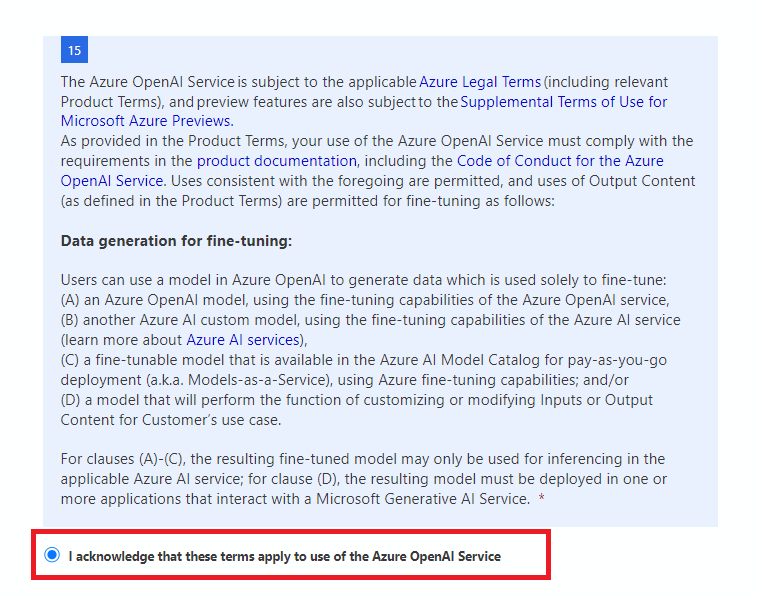Visit the Azure AI services link
This screenshot has height=600, width=760.
tap(243, 340)
